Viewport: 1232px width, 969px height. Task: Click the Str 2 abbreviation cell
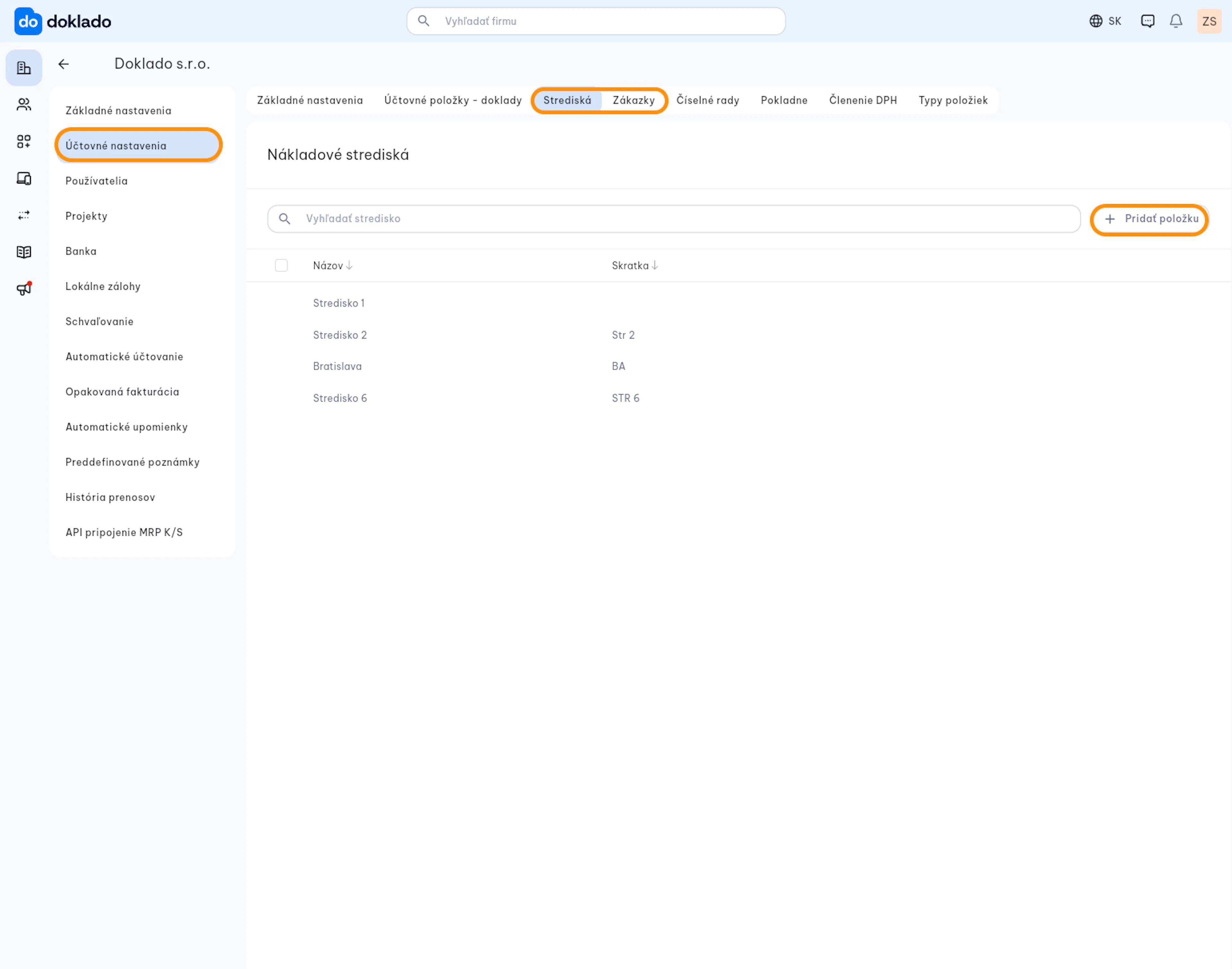click(x=623, y=335)
